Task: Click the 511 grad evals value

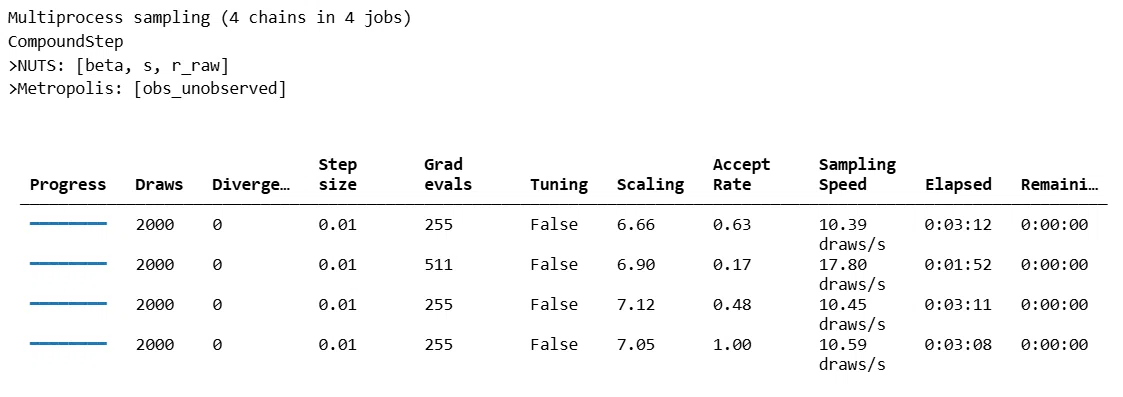Action: tap(438, 264)
